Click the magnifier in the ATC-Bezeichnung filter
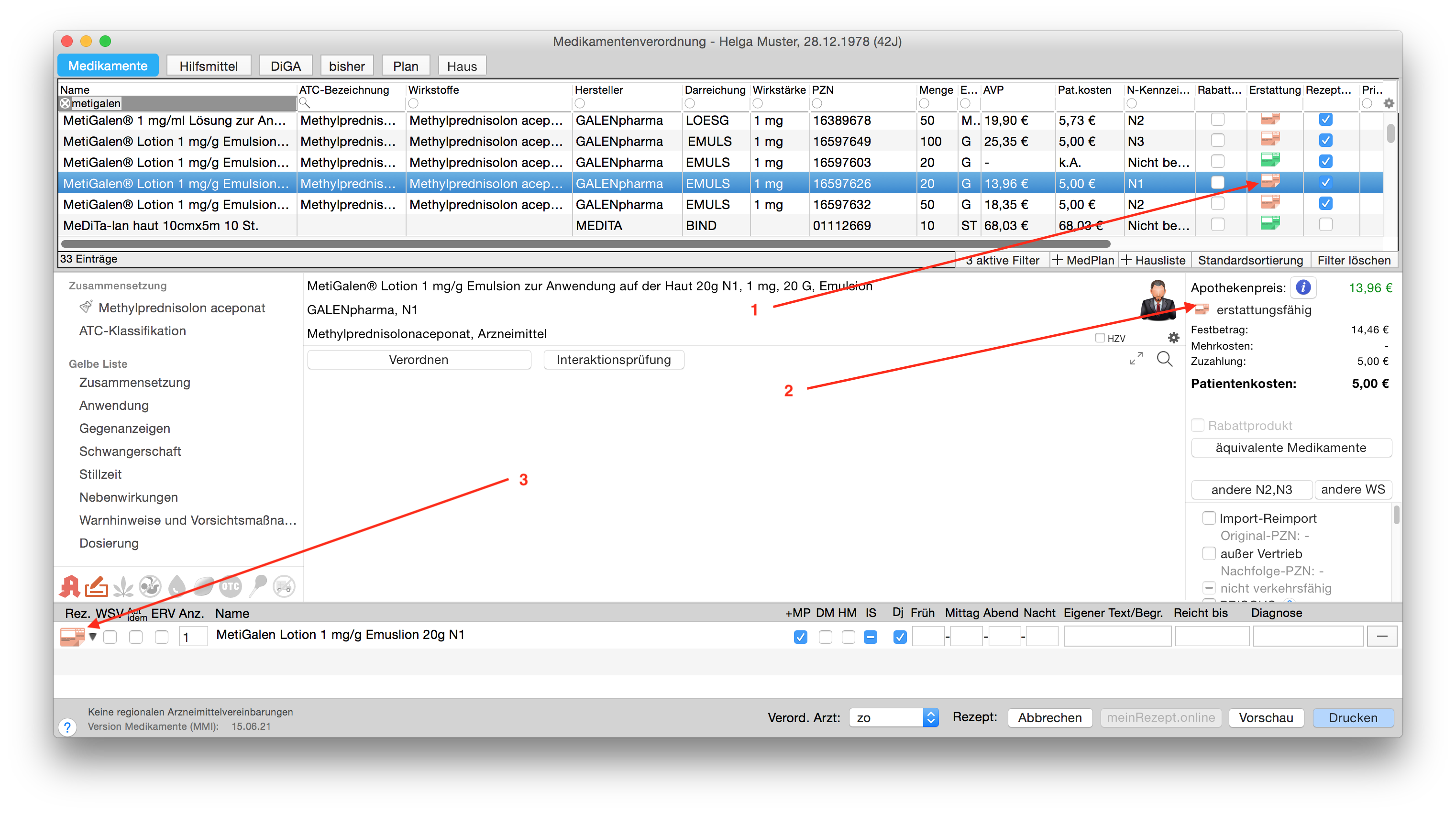Screen dimensions: 1456x814 tap(305, 103)
